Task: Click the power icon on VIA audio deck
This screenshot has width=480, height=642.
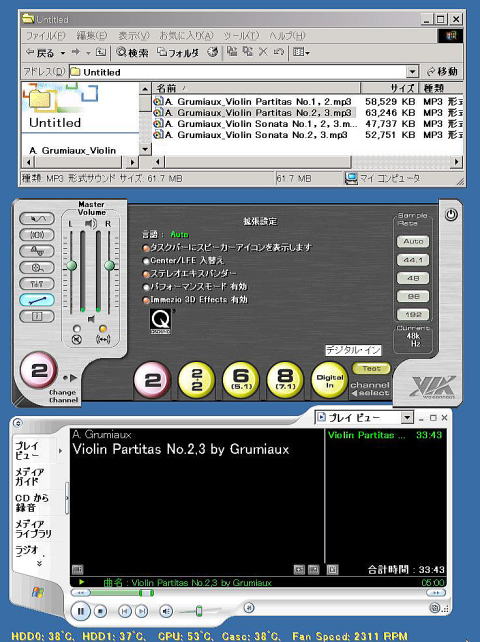Action: pos(451,215)
